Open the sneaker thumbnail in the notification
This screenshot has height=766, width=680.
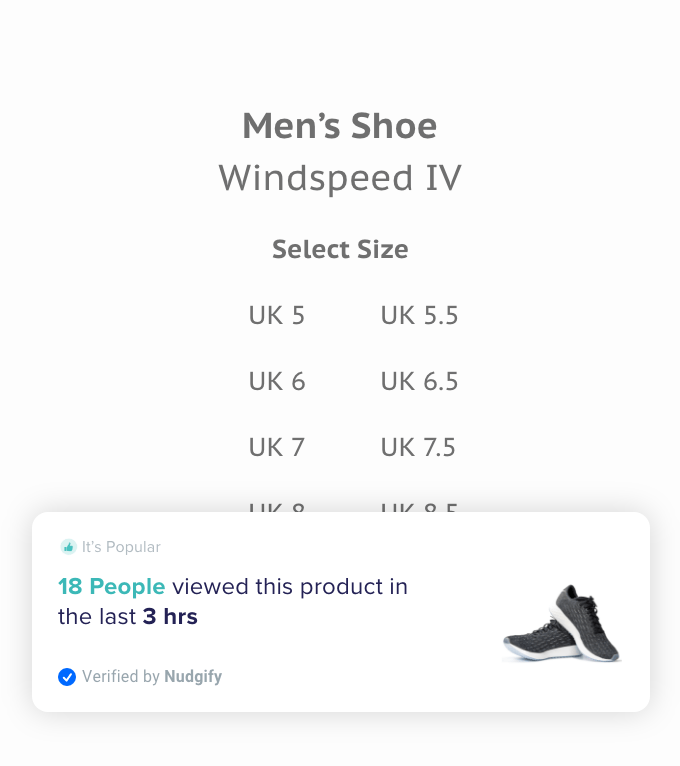pyautogui.click(x=562, y=622)
